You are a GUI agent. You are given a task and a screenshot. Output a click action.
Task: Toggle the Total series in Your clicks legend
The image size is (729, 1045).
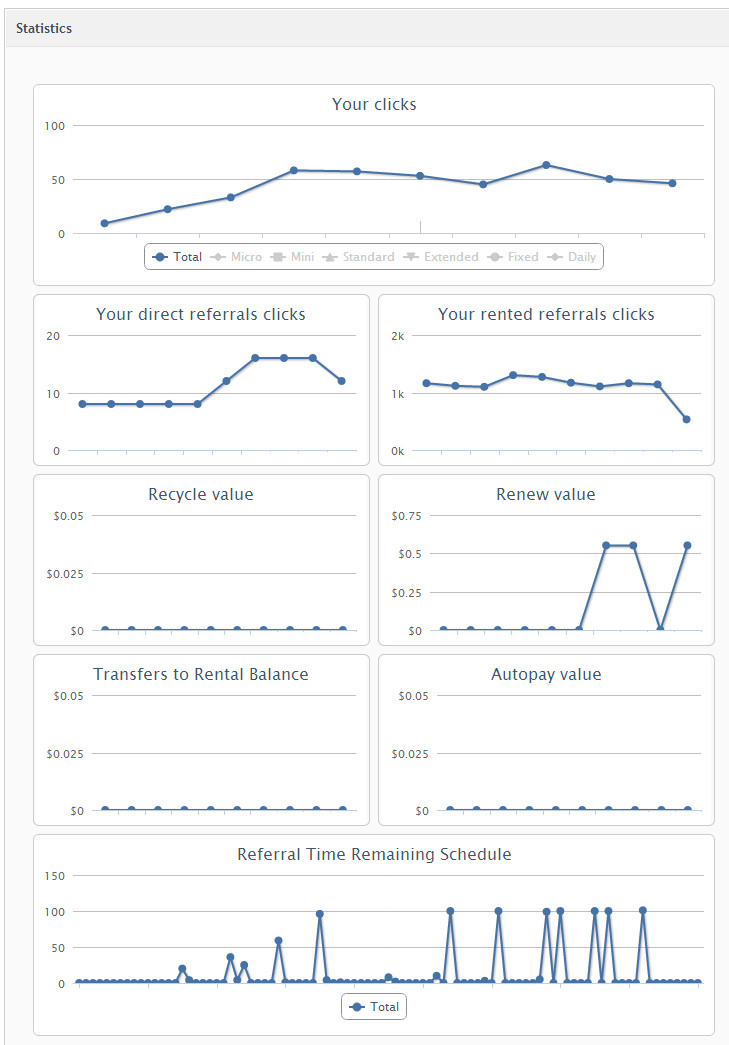point(178,257)
